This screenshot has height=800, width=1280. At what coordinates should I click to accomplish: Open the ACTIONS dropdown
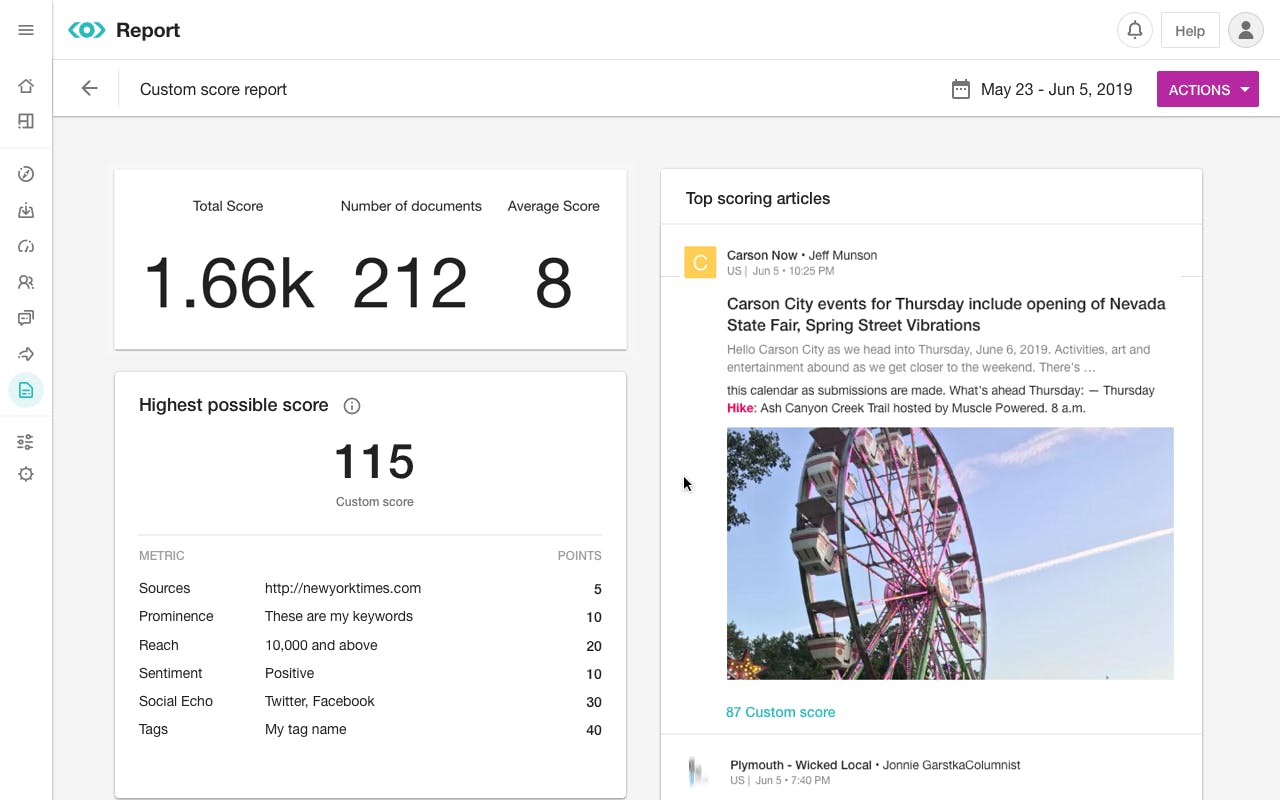1207,89
